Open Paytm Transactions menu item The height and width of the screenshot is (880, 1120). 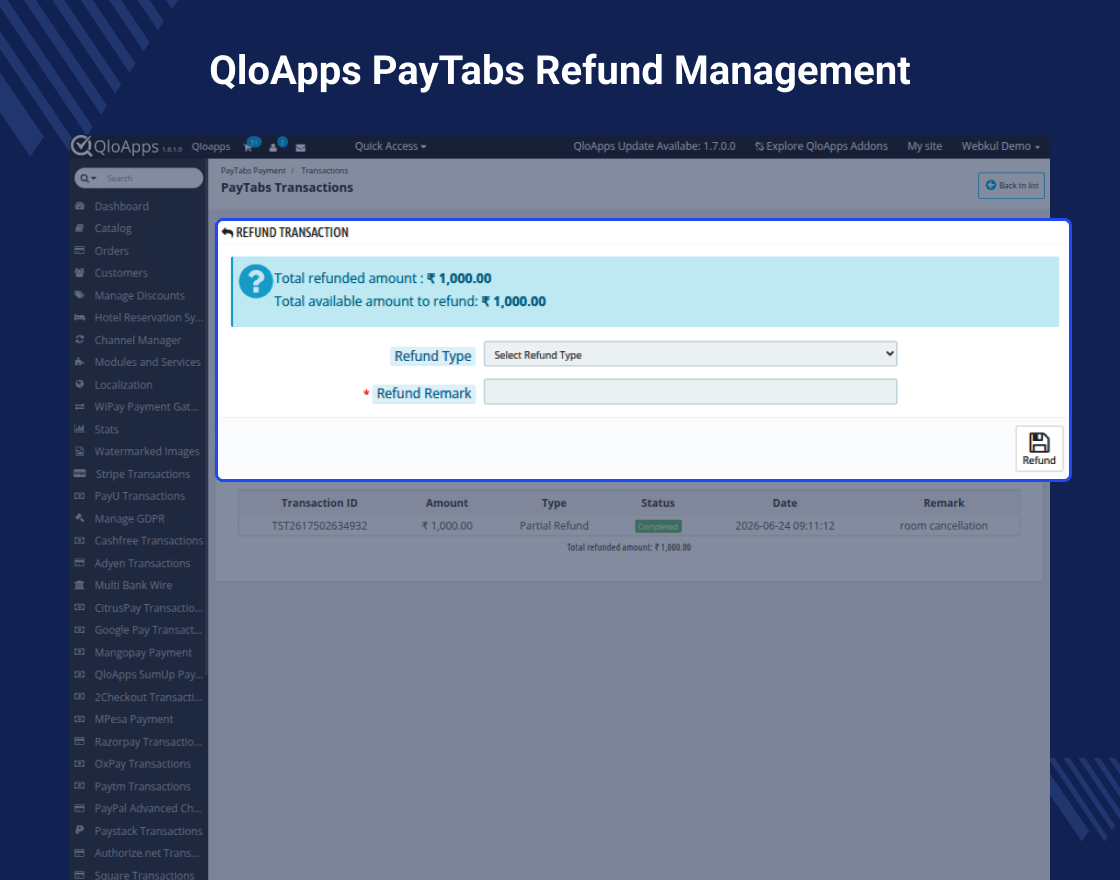142,786
